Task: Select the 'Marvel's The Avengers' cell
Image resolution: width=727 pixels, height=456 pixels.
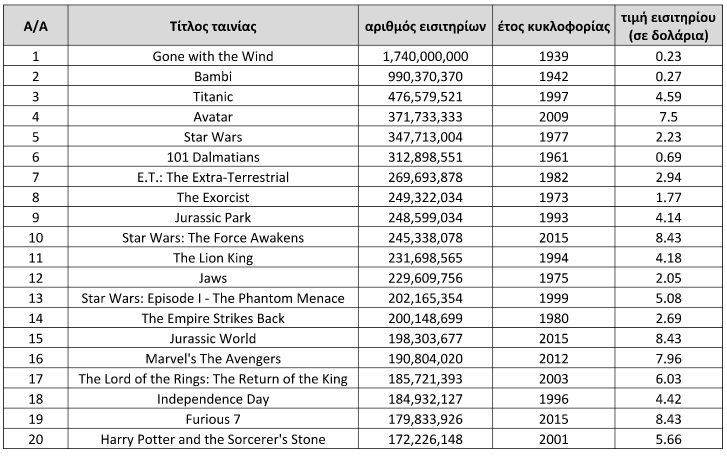Action: 212,358
